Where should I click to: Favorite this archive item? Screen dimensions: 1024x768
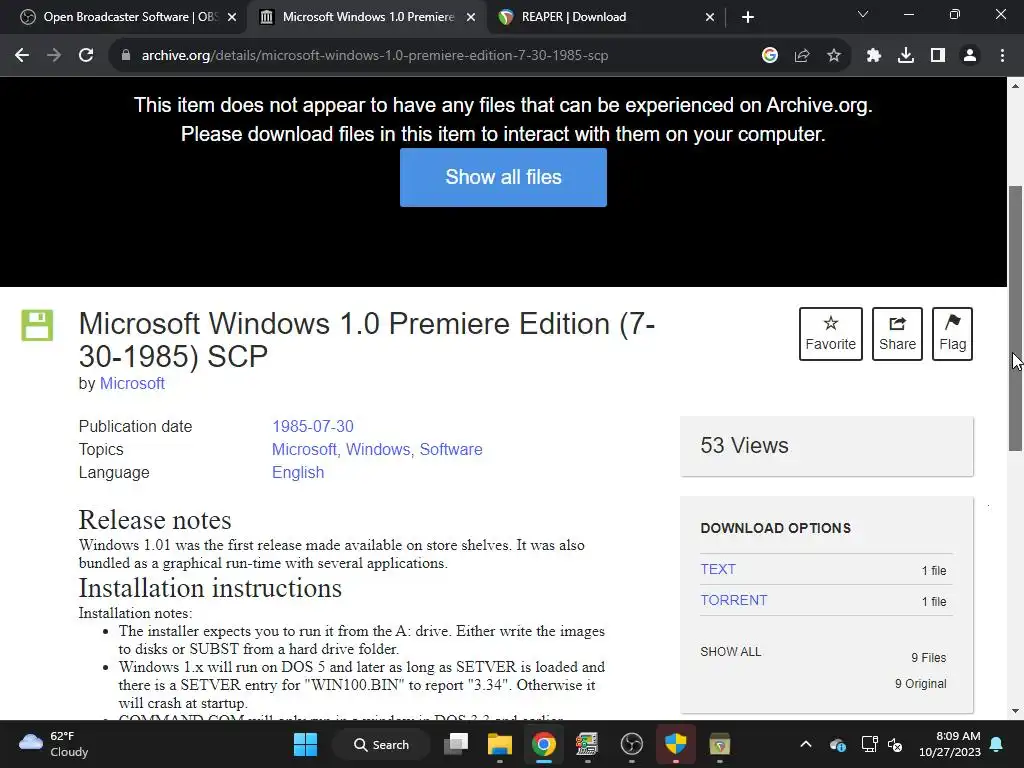tap(831, 334)
